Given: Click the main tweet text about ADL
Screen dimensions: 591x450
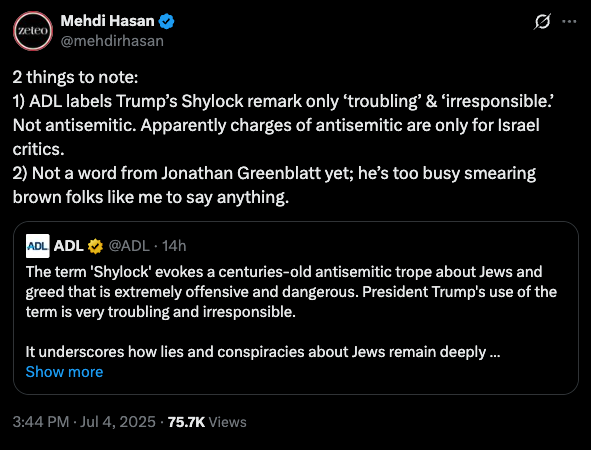Looking at the screenshot, I should tap(283, 137).
